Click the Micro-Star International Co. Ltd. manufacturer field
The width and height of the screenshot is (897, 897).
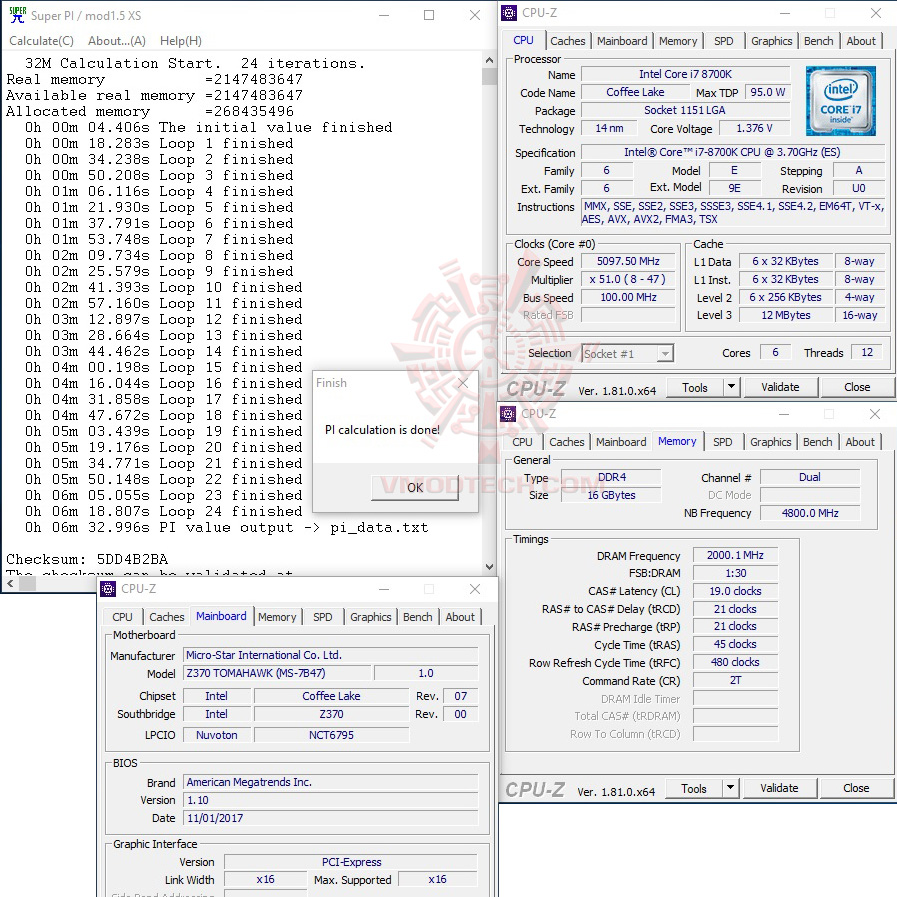tap(331, 655)
